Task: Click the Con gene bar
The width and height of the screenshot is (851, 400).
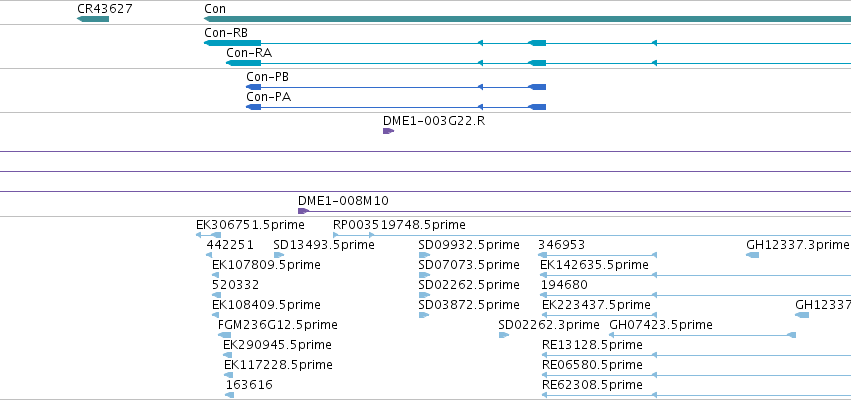Action: (x=528, y=19)
